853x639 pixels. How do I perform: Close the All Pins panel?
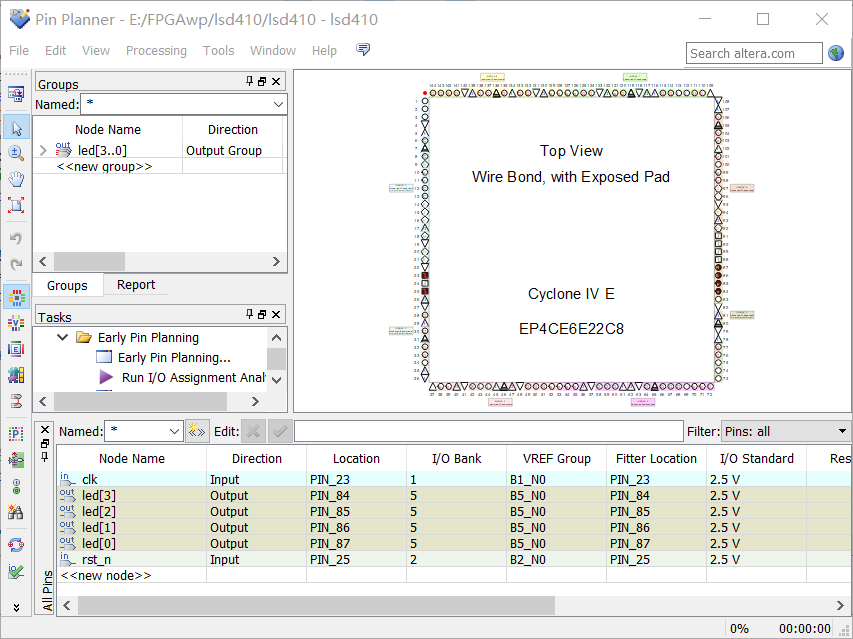click(x=45, y=430)
